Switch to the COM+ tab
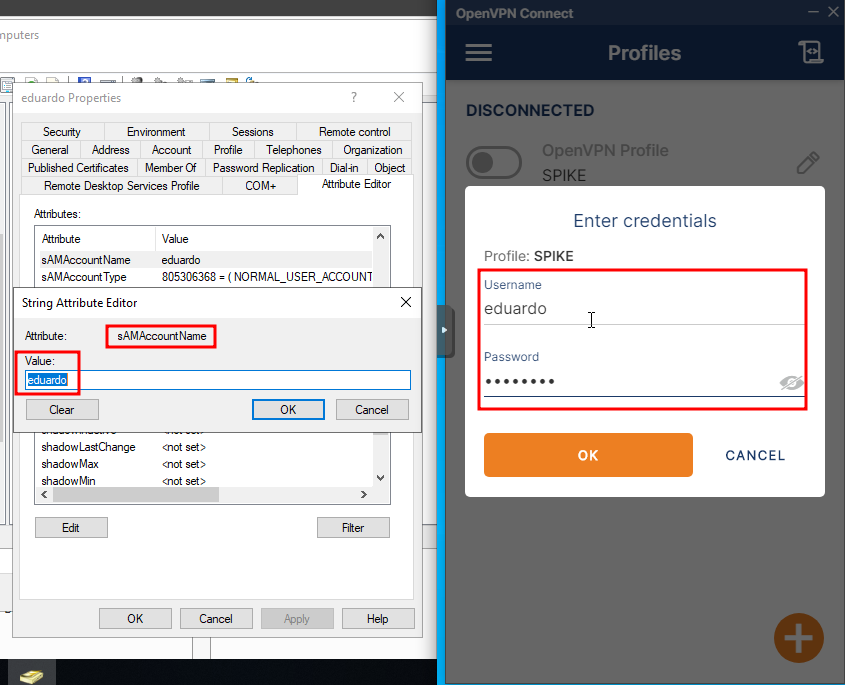845x685 pixels. pyautogui.click(x=261, y=186)
